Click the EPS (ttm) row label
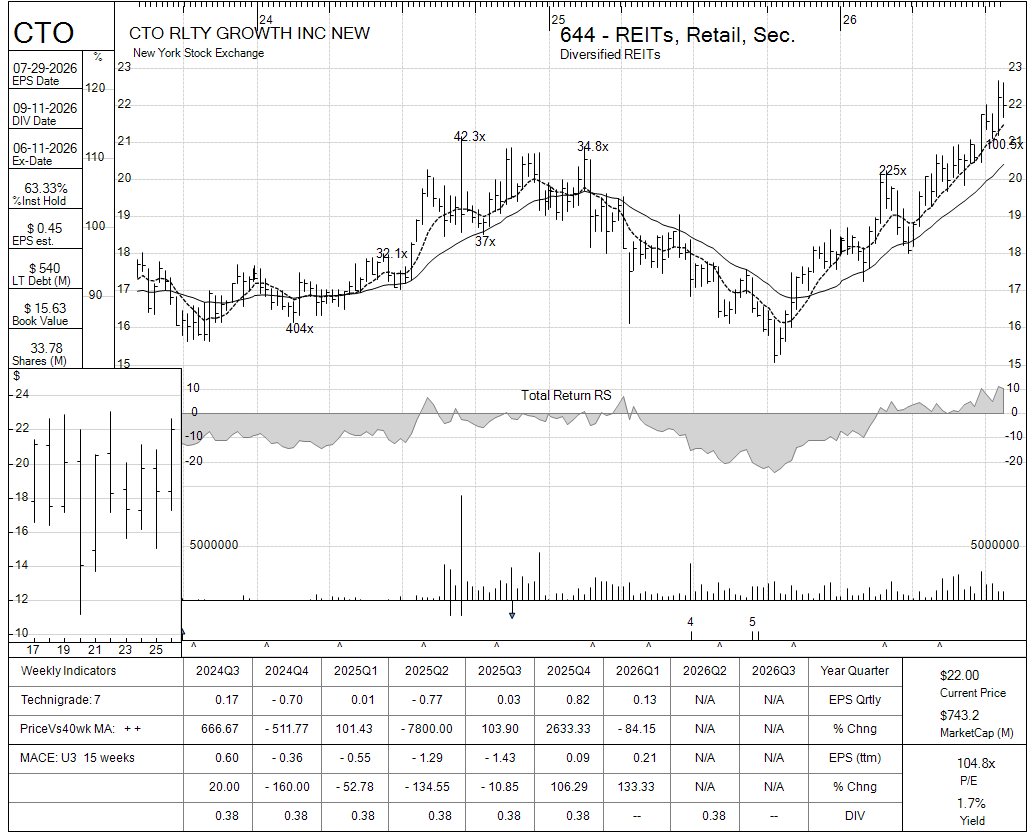 tap(854, 758)
